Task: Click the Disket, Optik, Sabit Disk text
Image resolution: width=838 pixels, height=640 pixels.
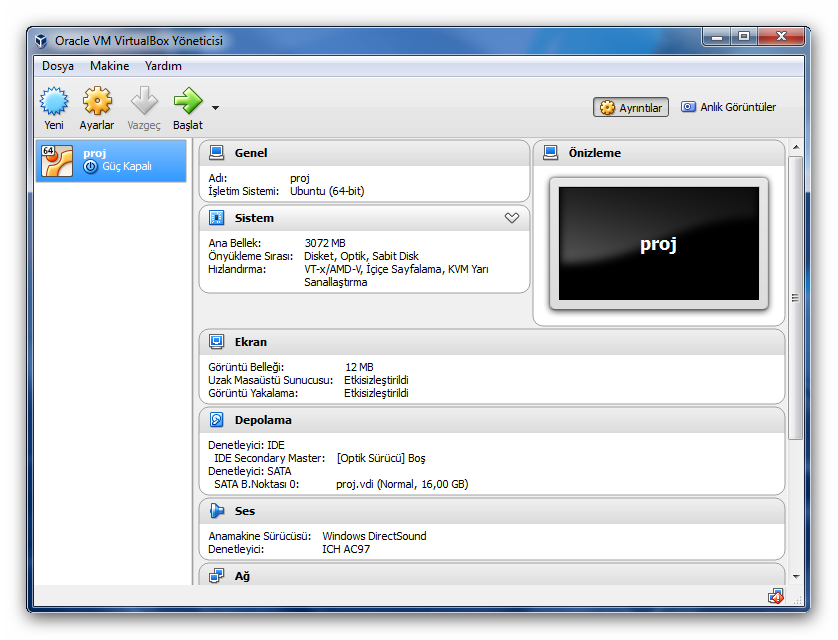Action: coord(361,256)
